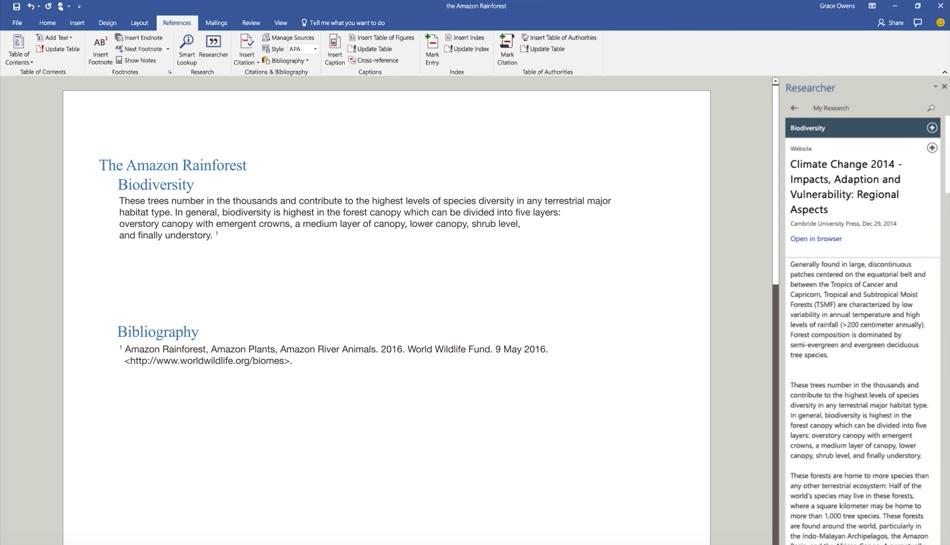The height and width of the screenshot is (545, 950).
Task: Click Update Table in the Table of Contents group
Action: coord(58,49)
